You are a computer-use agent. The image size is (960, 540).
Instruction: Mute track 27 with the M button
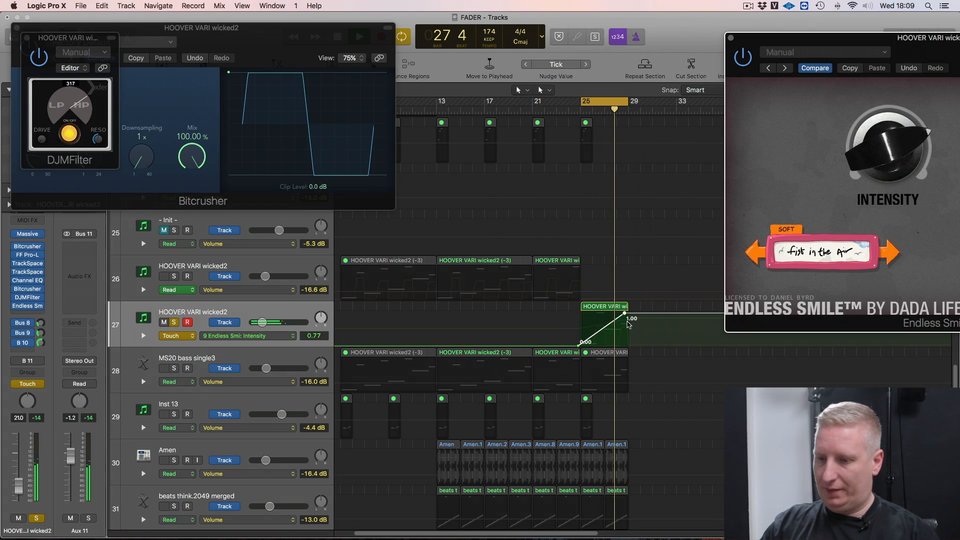(163, 322)
